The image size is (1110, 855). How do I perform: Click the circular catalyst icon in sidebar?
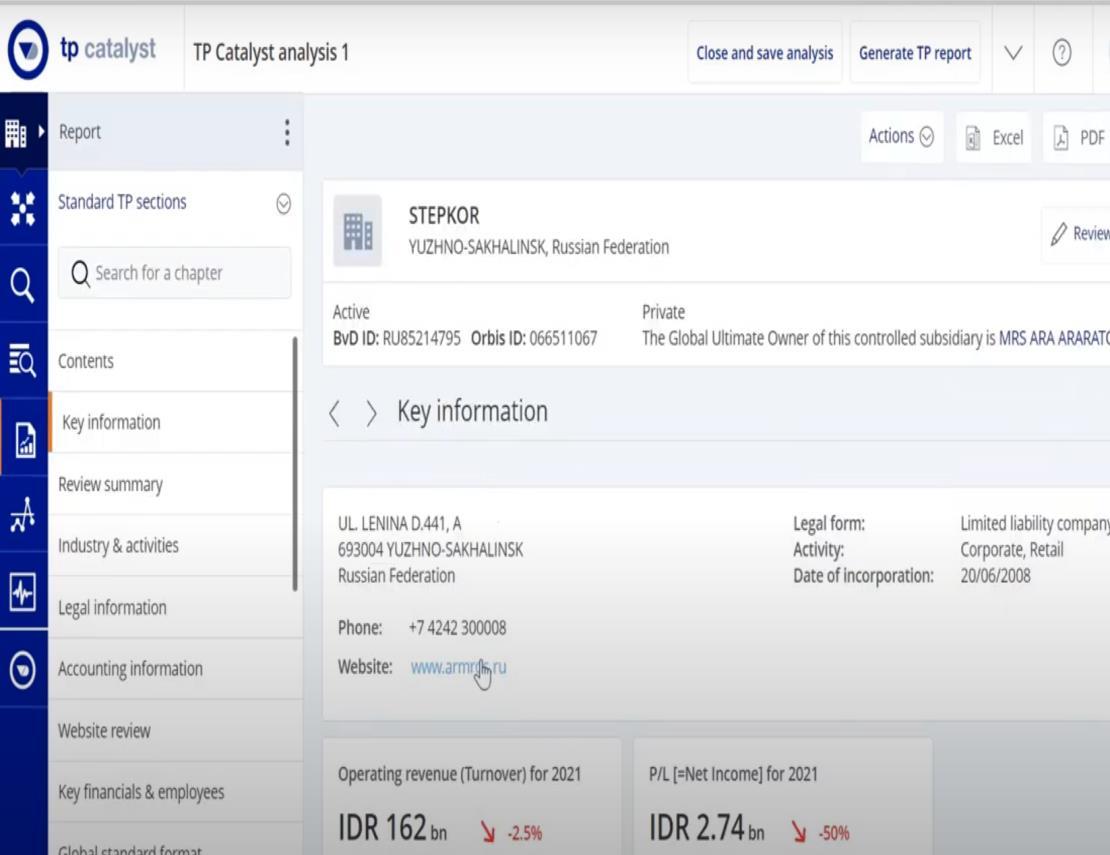(x=23, y=669)
